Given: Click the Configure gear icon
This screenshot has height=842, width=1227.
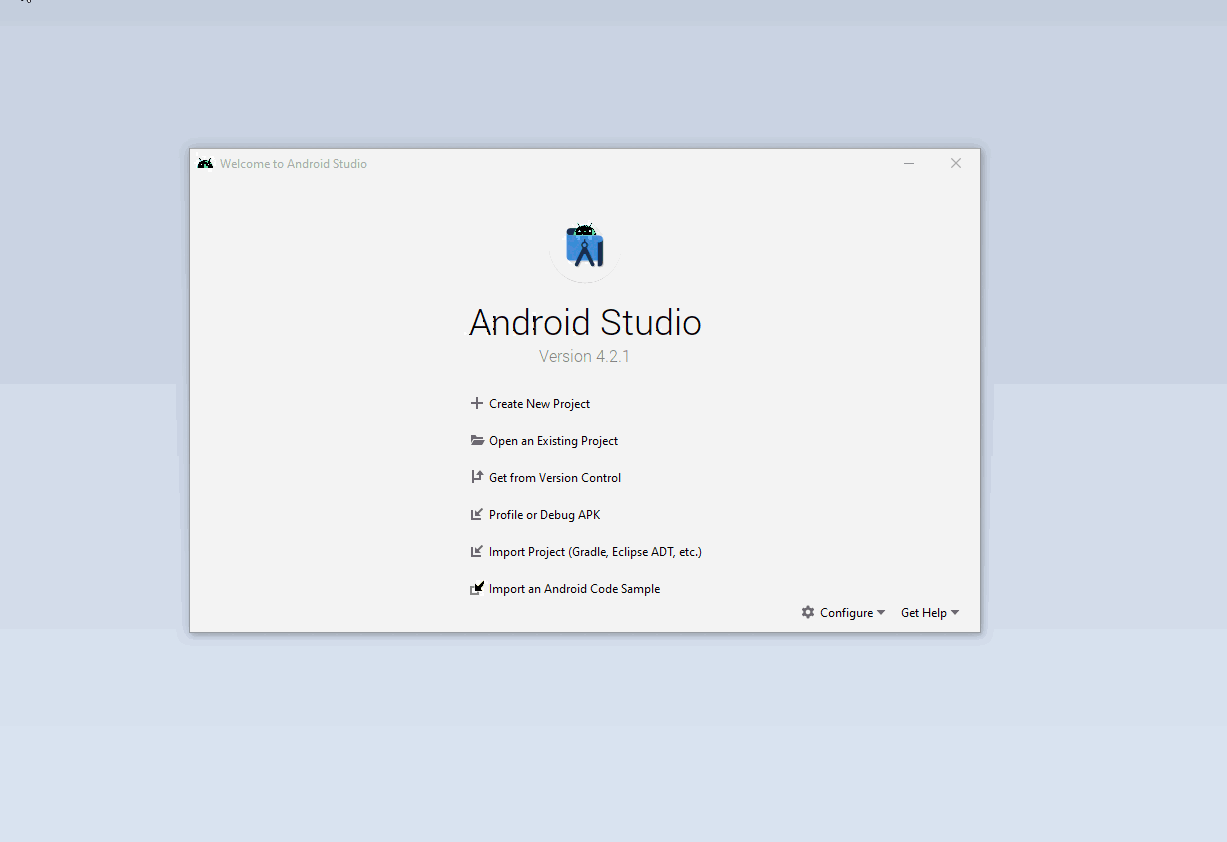Looking at the screenshot, I should 808,613.
